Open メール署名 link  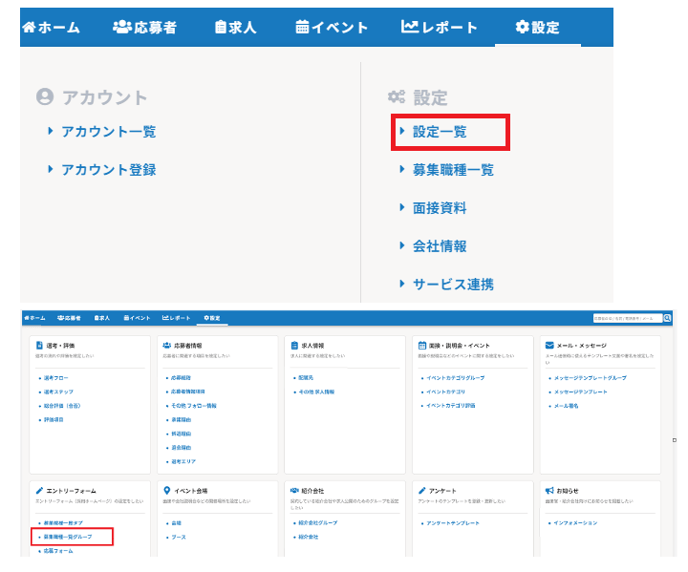point(566,406)
